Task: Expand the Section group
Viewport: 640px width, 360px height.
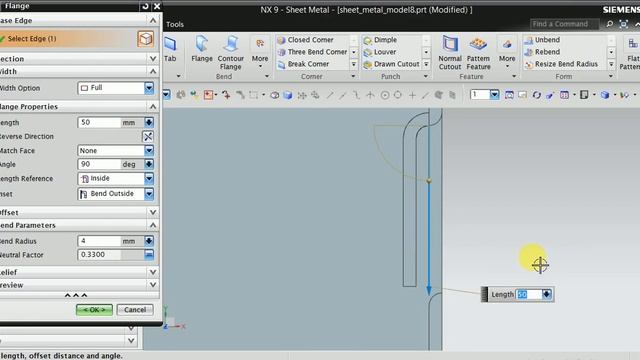Action: [x=153, y=59]
